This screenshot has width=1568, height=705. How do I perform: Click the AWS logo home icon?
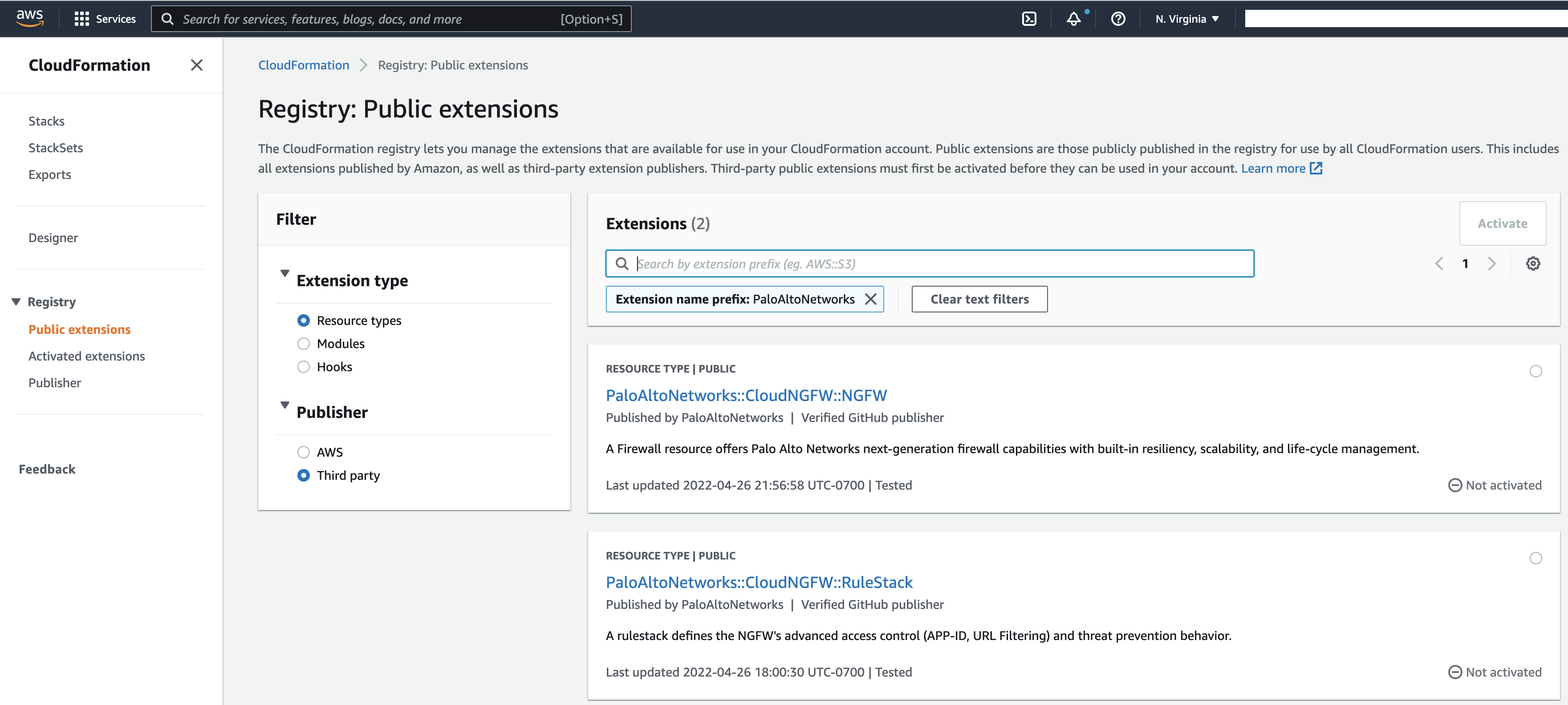coord(30,18)
